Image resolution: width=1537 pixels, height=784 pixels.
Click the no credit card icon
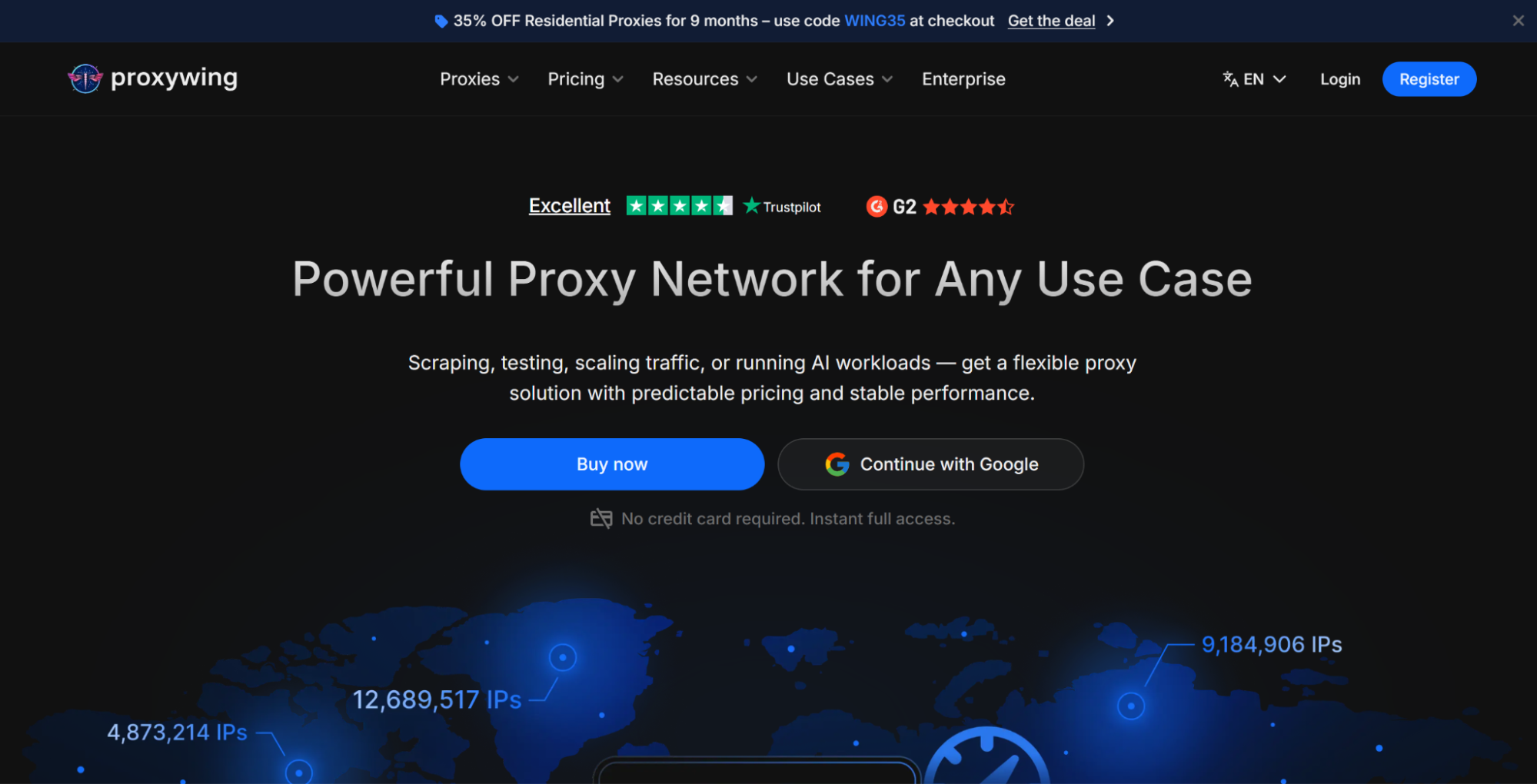tap(601, 519)
